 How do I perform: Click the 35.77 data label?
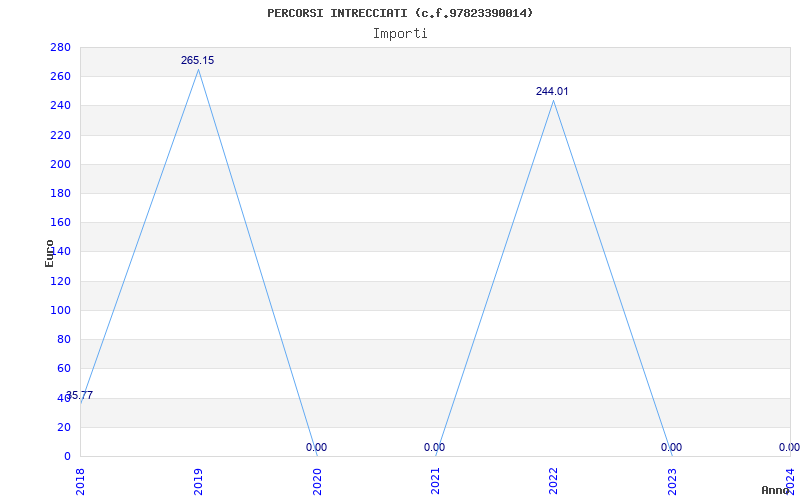tap(80, 395)
